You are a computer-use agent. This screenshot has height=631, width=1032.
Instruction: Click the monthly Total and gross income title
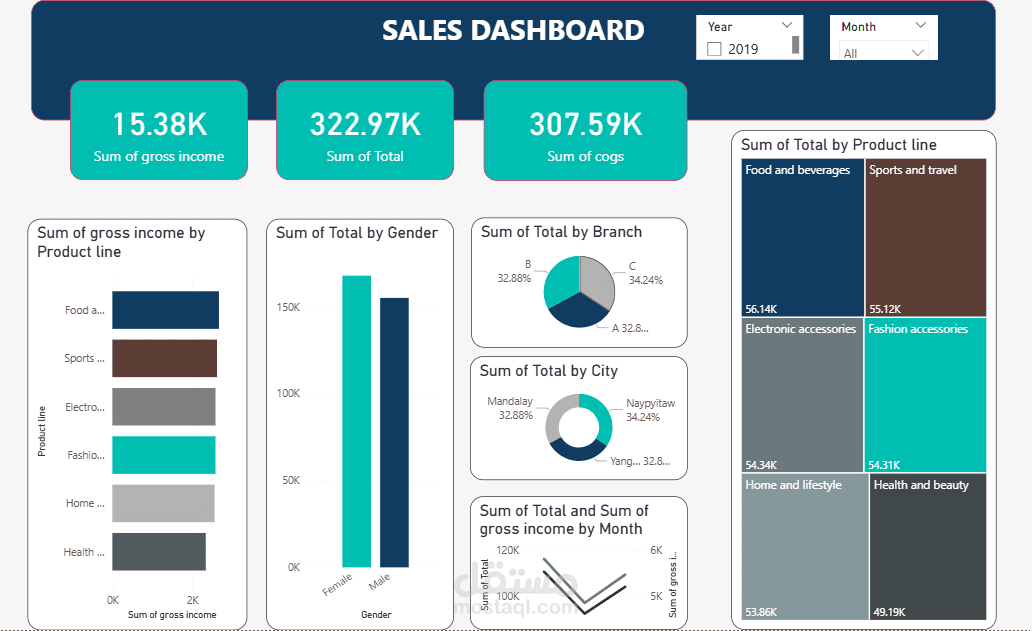click(x=564, y=520)
